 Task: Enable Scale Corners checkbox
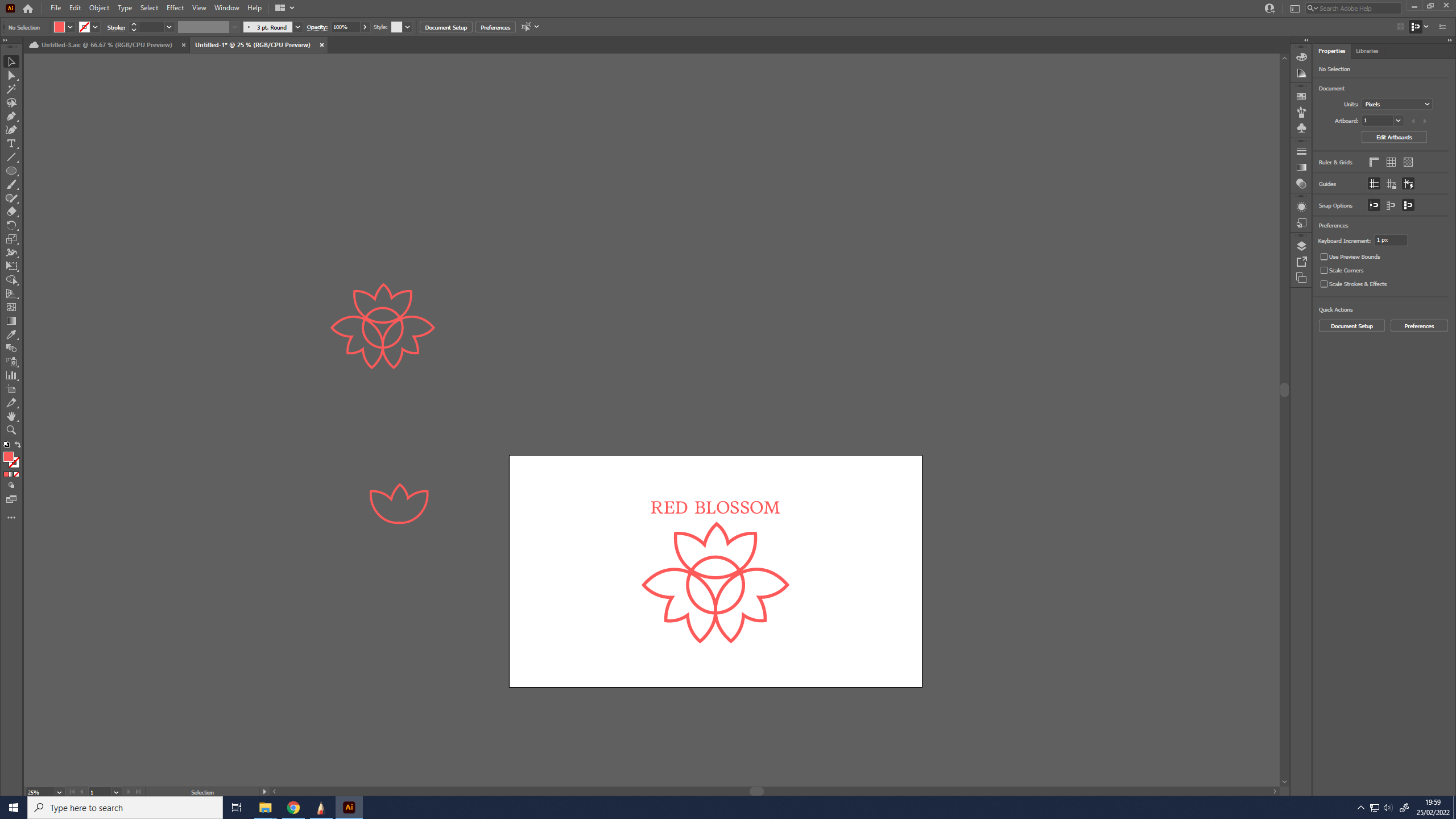click(x=1324, y=270)
